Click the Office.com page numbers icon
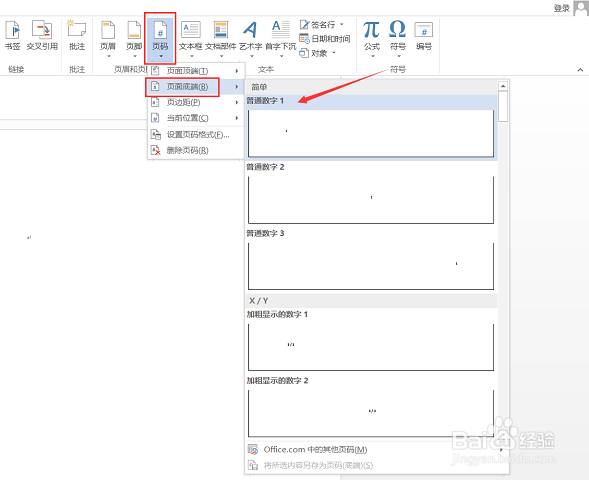The image size is (589, 480). pyautogui.click(x=253, y=449)
